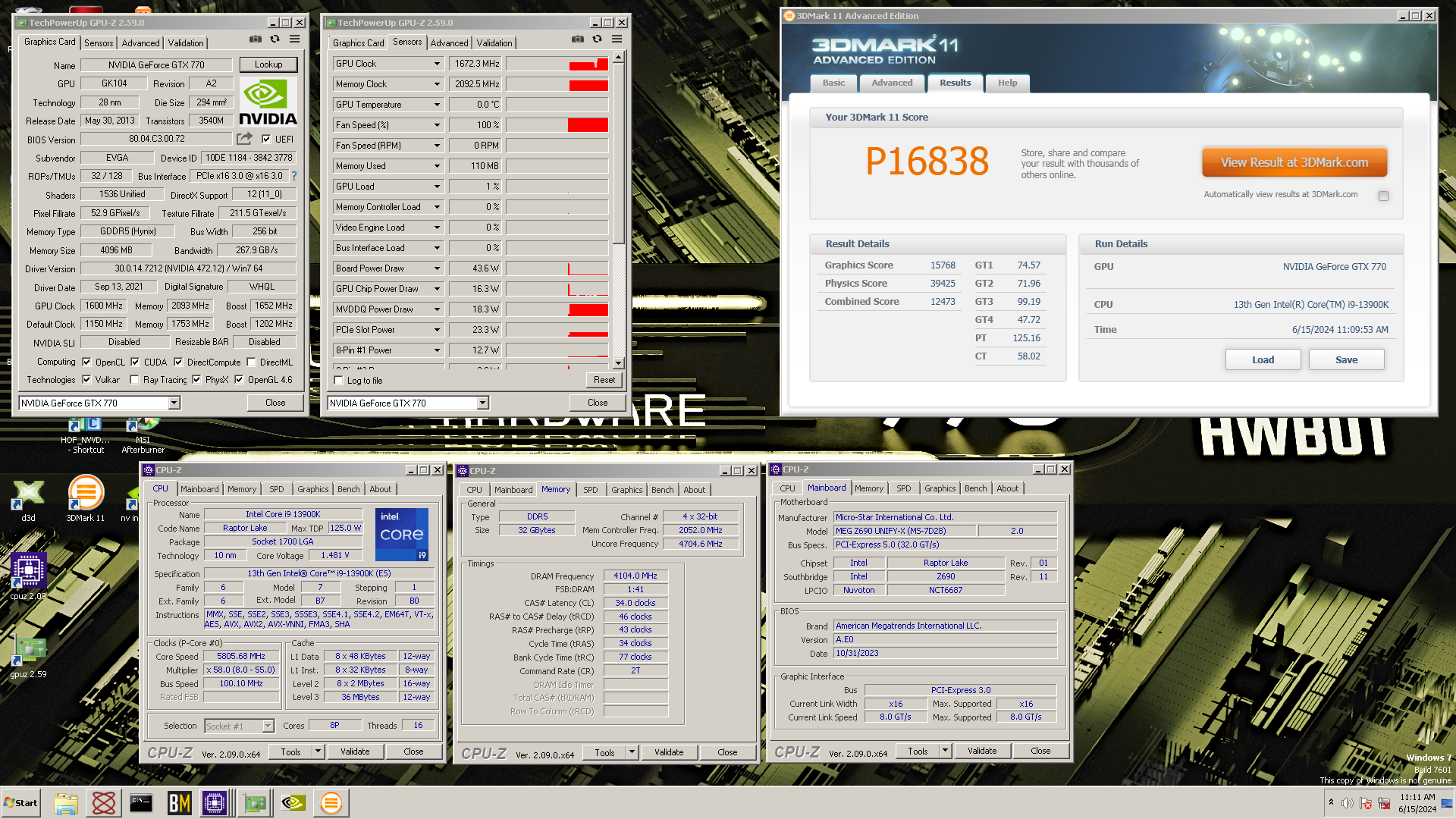Click the camera icon in GPU-Z Sensors window
This screenshot has width=1456, height=819.
point(578,39)
